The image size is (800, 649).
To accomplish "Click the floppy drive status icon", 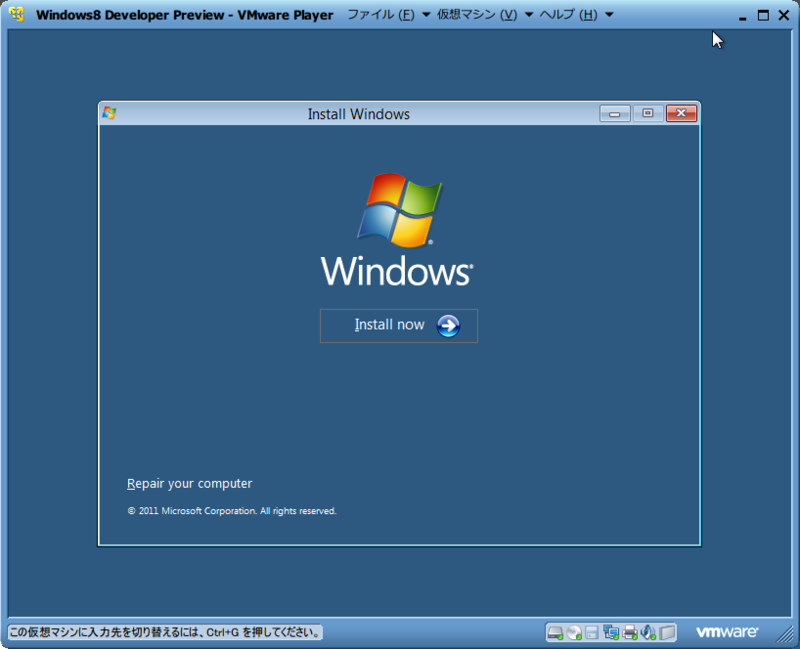I will (592, 633).
